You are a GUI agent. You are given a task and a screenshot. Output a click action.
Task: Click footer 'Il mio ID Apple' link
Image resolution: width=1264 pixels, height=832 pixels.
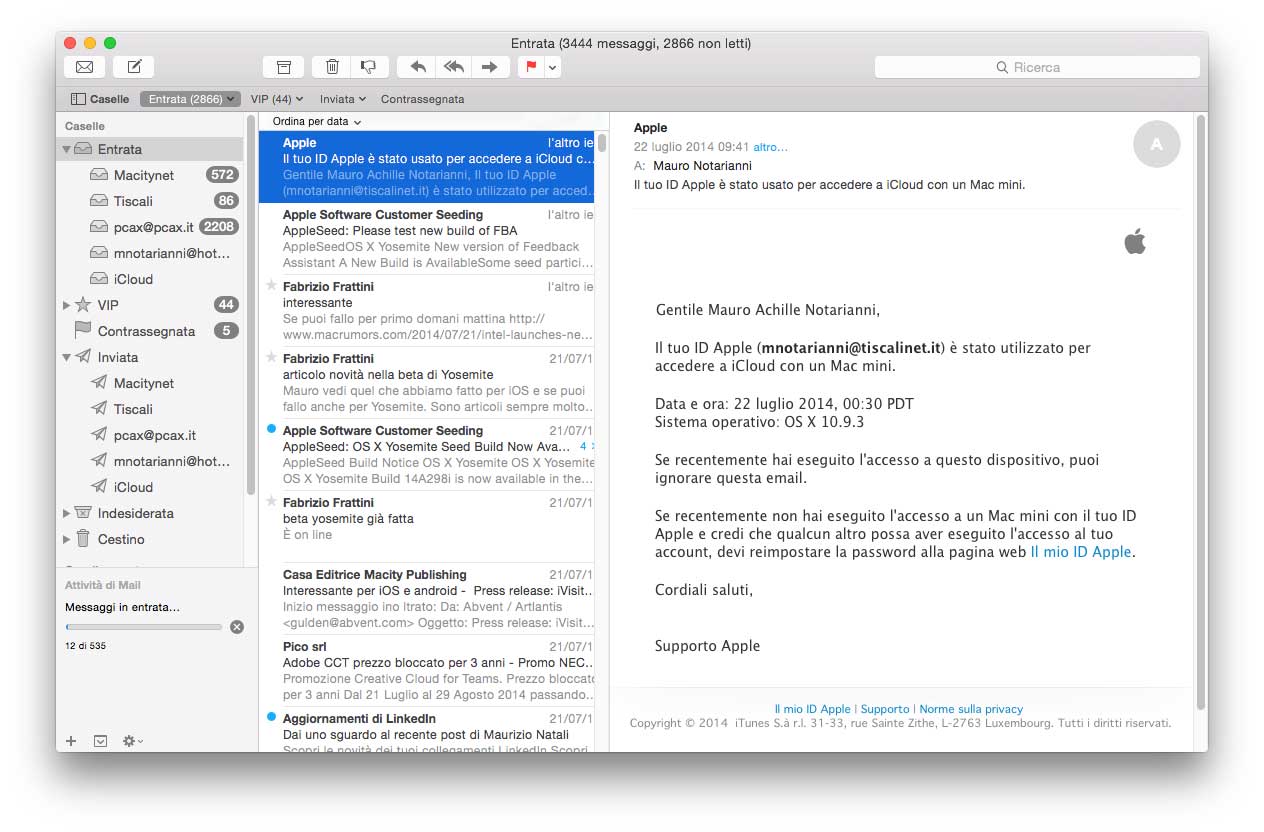tap(812, 709)
